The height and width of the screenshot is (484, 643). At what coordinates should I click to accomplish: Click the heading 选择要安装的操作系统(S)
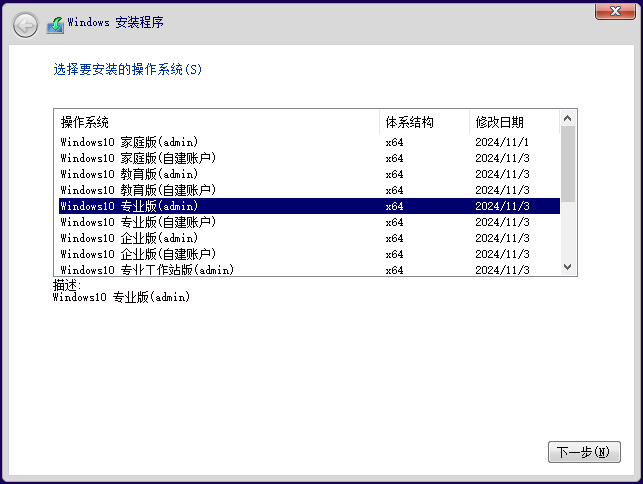(x=128, y=69)
